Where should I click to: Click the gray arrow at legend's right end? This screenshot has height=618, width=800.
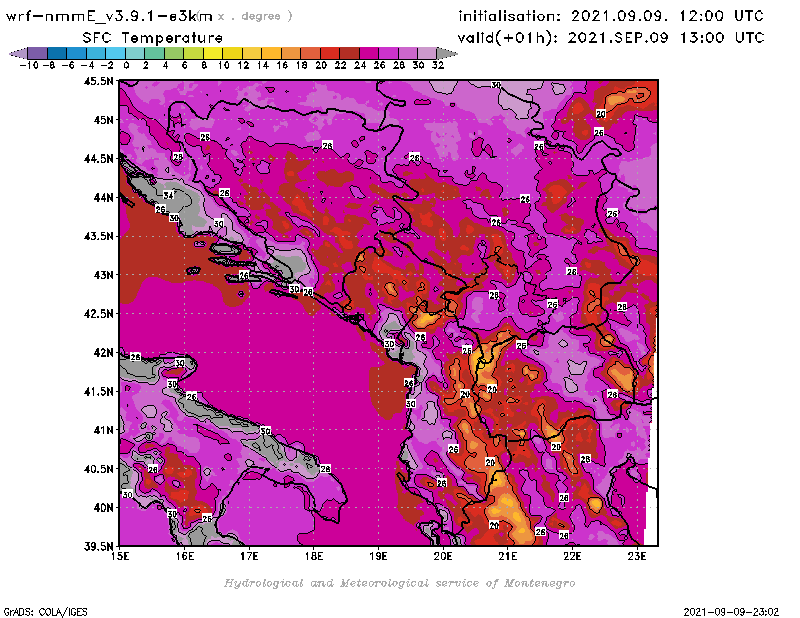446,53
